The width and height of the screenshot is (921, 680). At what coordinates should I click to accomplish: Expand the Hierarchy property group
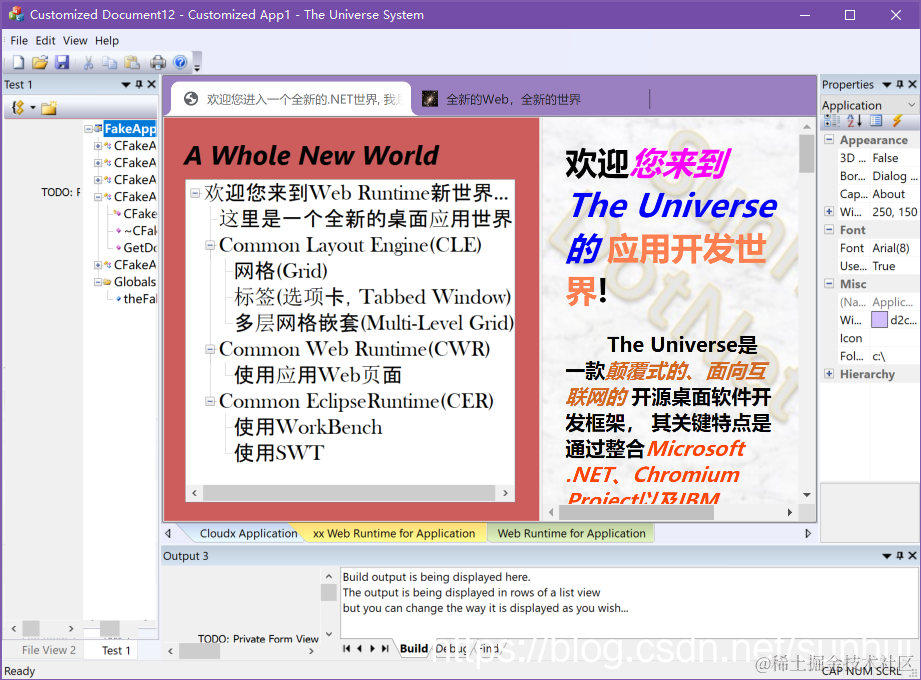(x=829, y=374)
